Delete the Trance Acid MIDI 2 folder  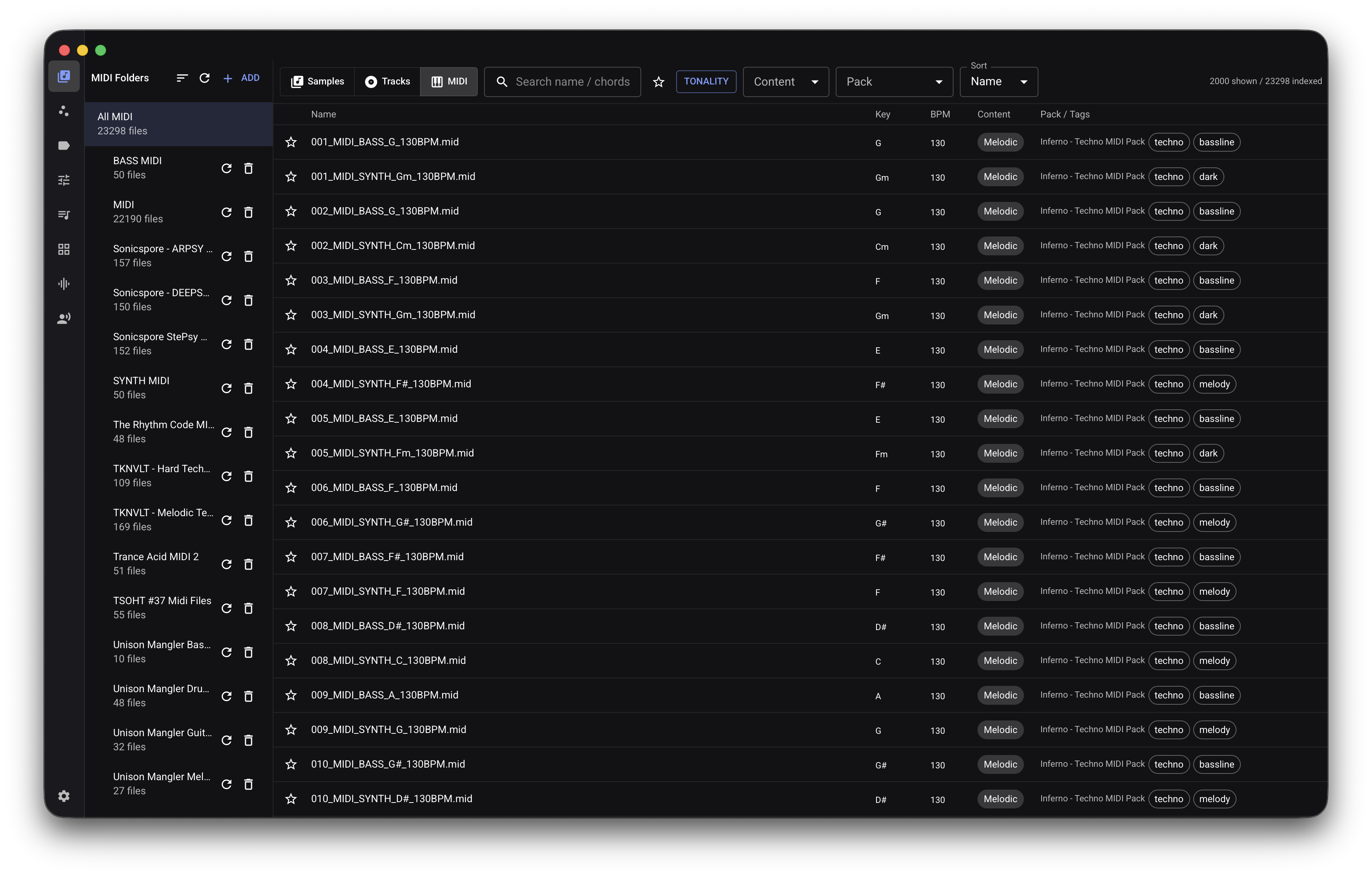click(x=248, y=564)
